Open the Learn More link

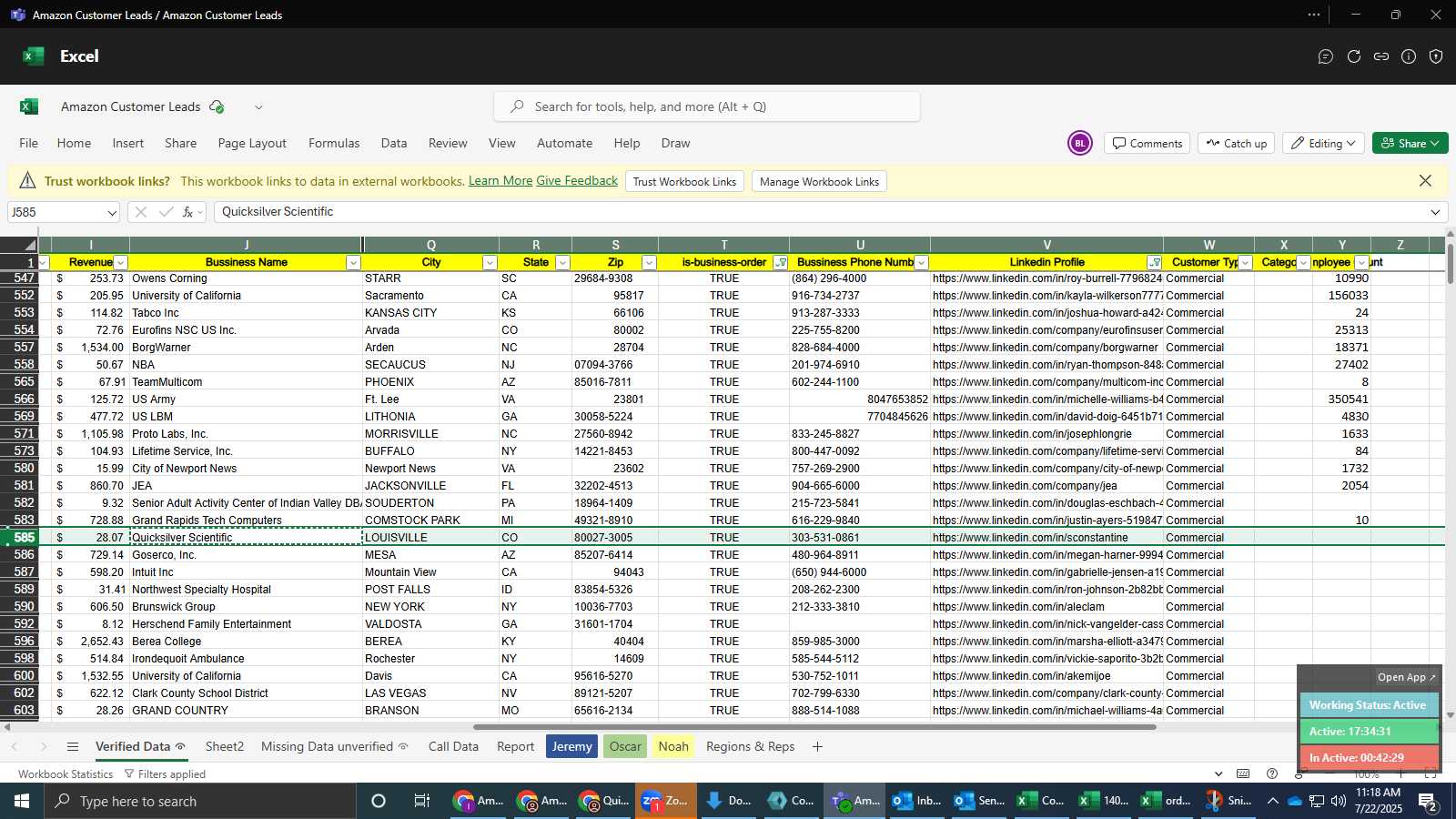pos(500,181)
